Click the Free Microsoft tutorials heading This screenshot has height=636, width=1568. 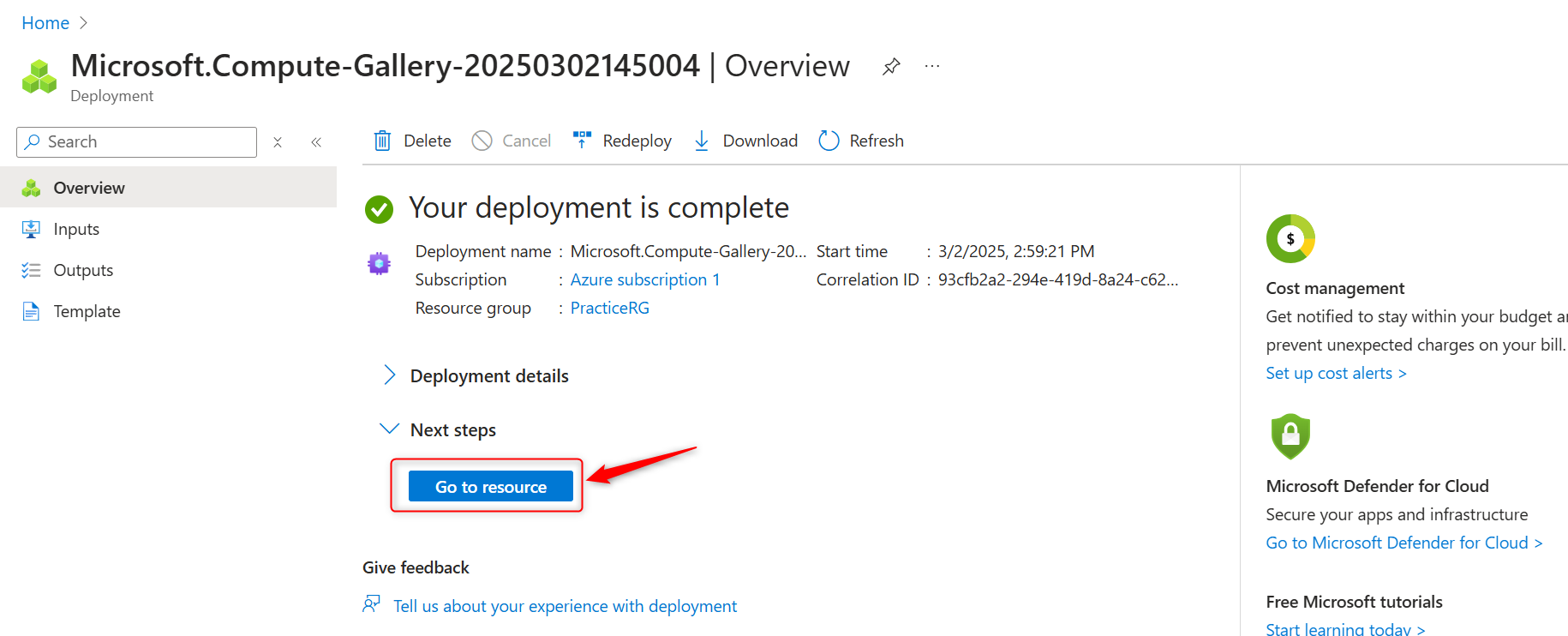pyautogui.click(x=1354, y=602)
